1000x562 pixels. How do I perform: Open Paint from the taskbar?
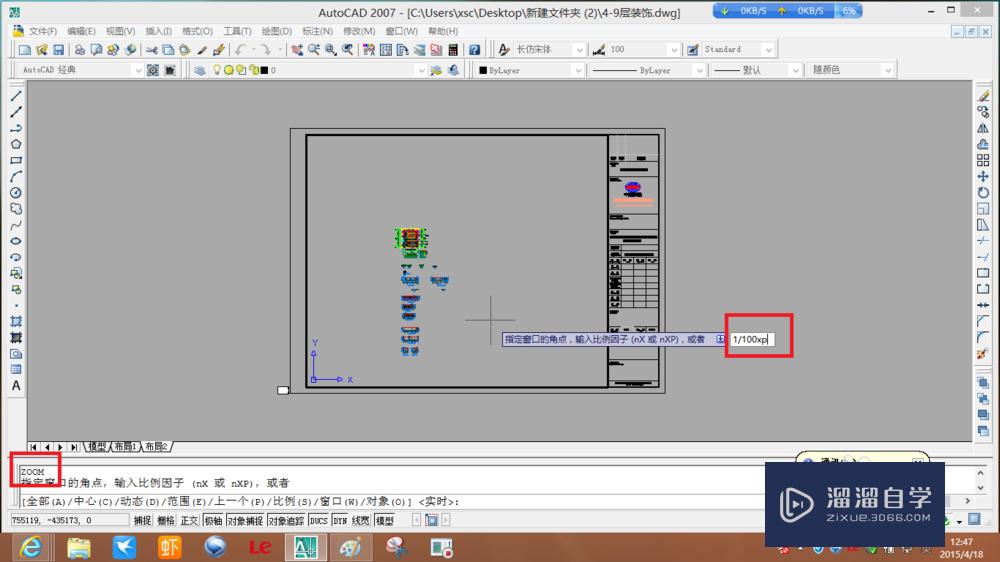tap(350, 547)
